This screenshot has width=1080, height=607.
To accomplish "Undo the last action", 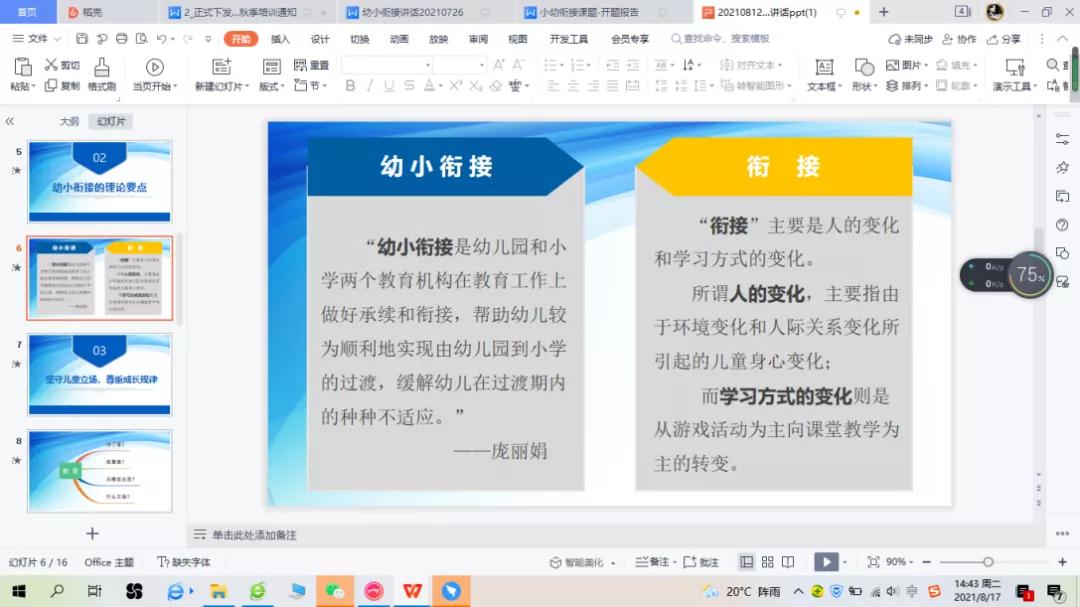I will click(161, 39).
